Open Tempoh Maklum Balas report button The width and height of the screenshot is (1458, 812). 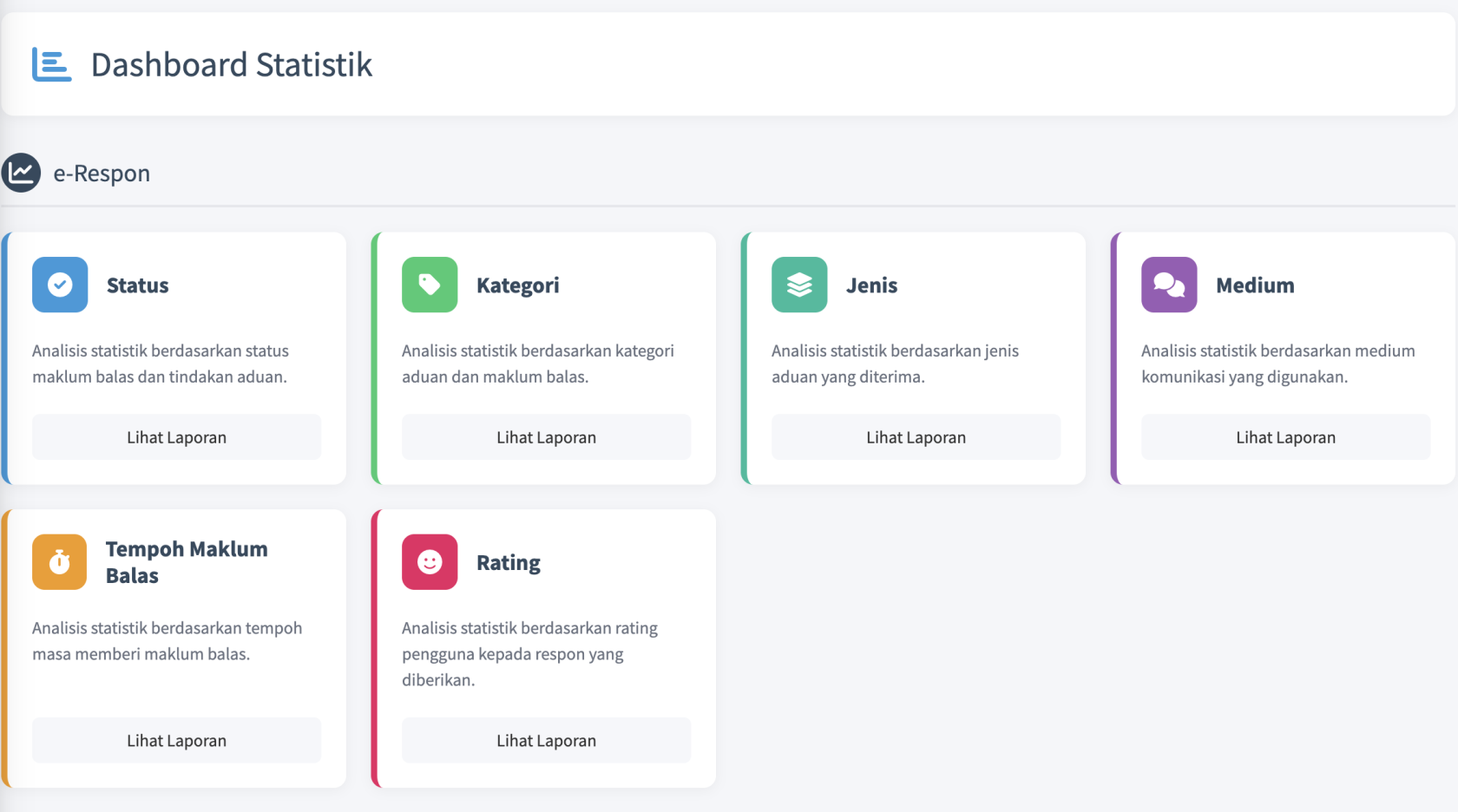(177, 740)
